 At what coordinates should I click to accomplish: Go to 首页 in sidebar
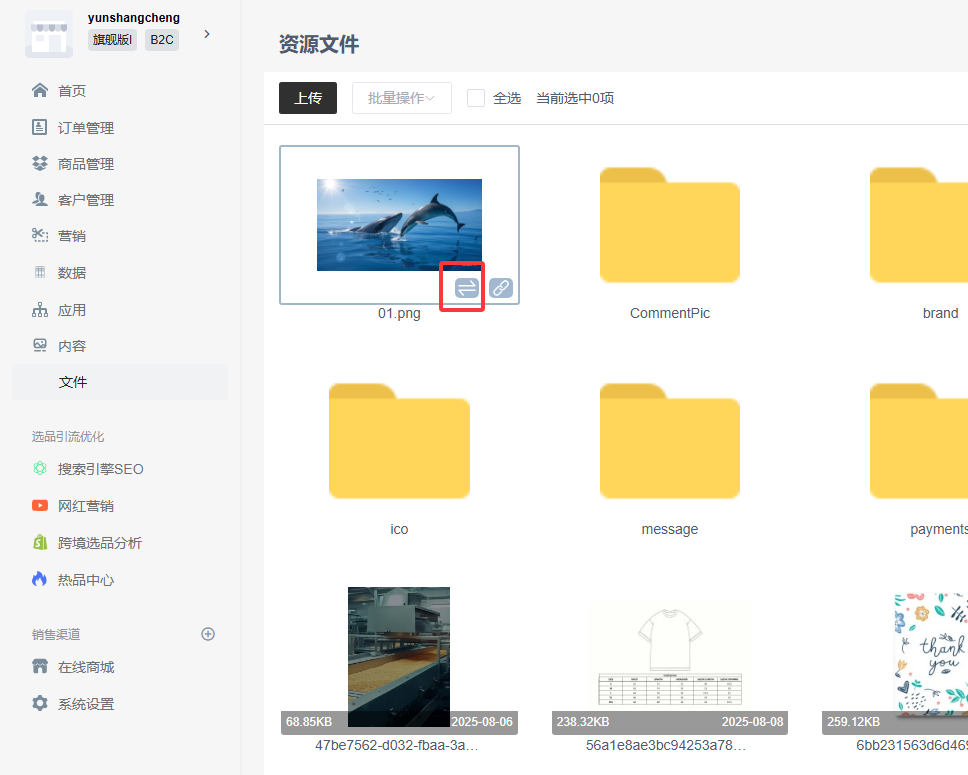pos(72,91)
